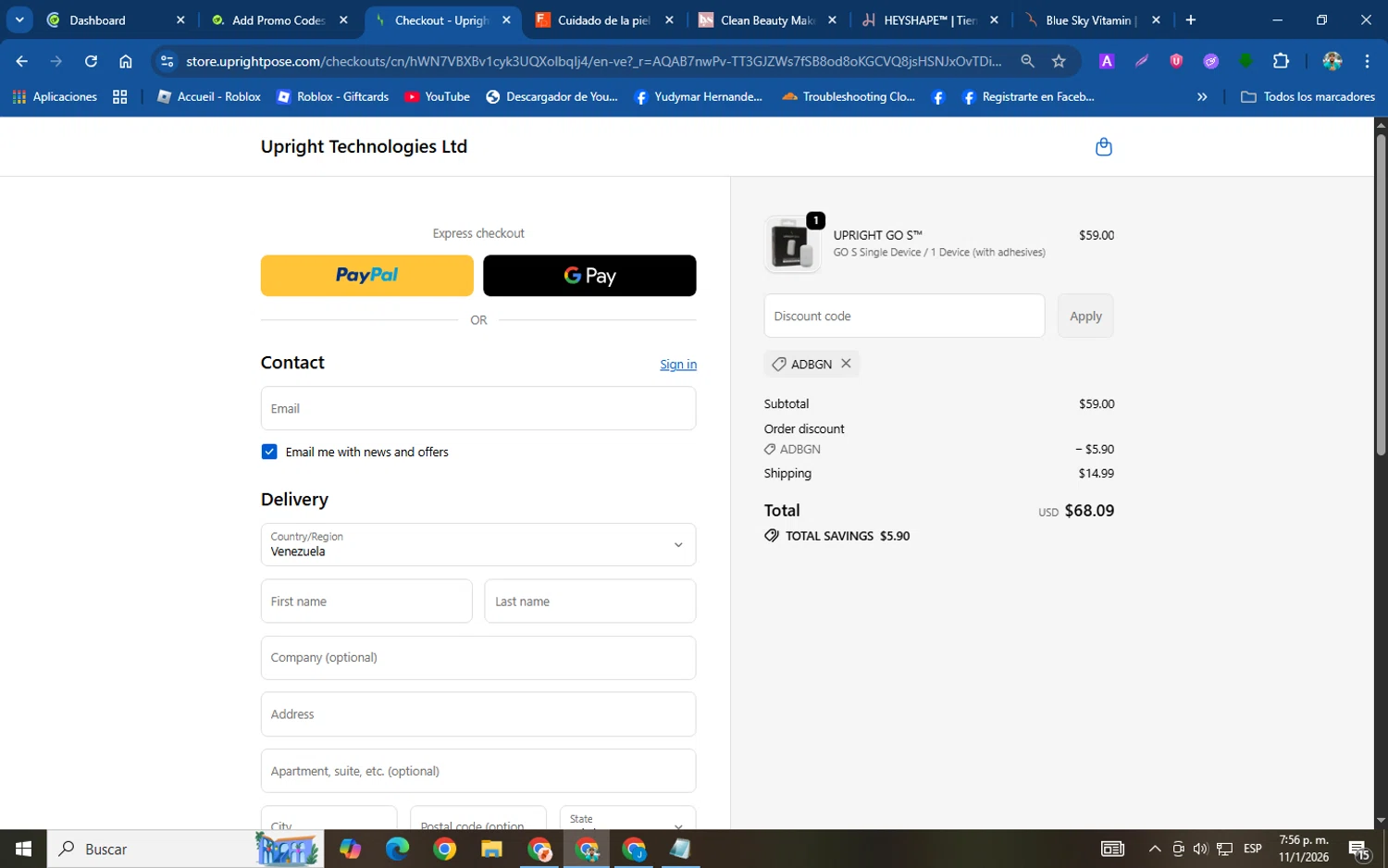Switch to the HEYSHAPE tab
The image size is (1388, 868).
[x=930, y=20]
